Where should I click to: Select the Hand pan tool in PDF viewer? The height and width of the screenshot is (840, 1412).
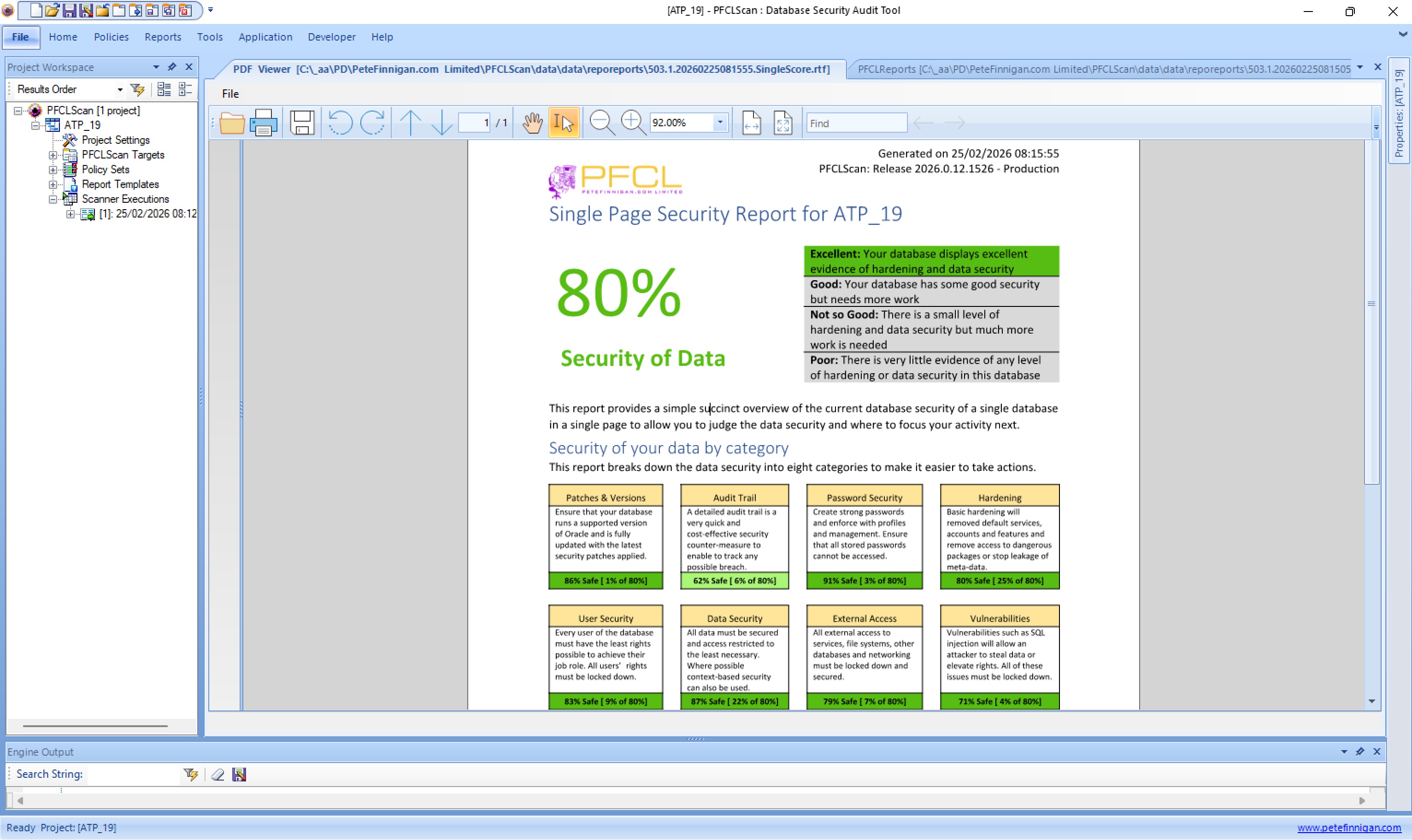point(533,122)
